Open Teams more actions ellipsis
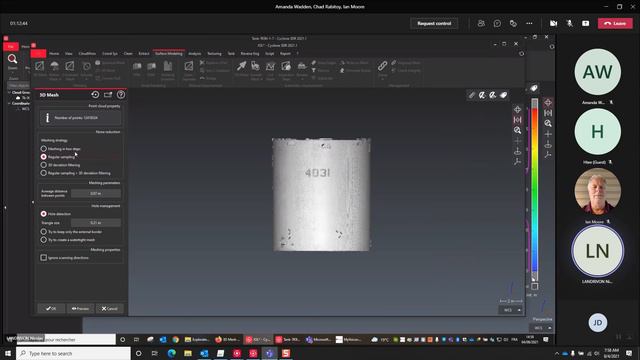This screenshot has height=360, width=640. tap(529, 23)
